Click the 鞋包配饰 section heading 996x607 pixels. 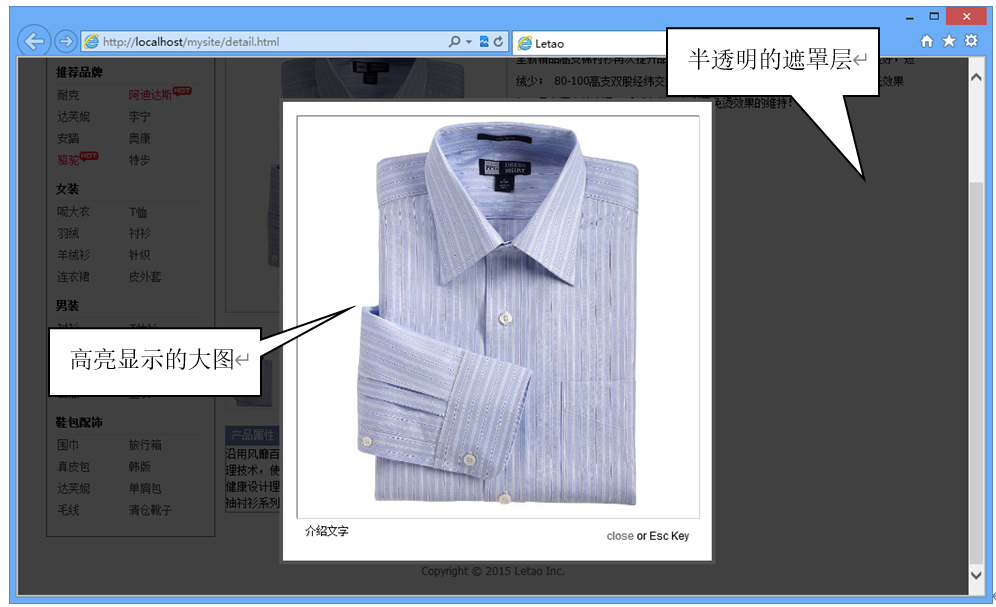(79, 422)
